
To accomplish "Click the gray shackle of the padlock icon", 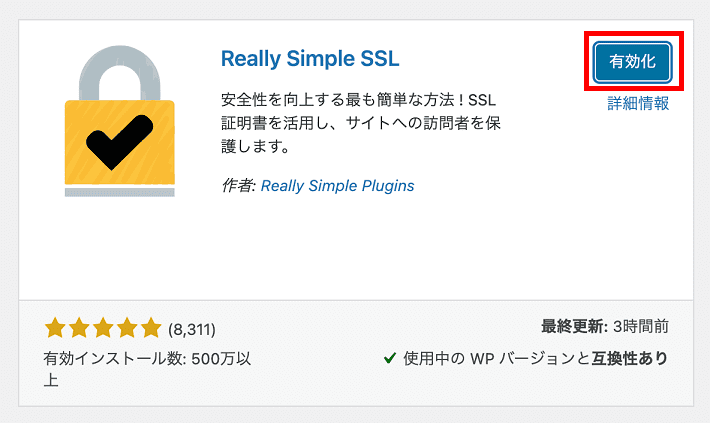I will (120, 73).
